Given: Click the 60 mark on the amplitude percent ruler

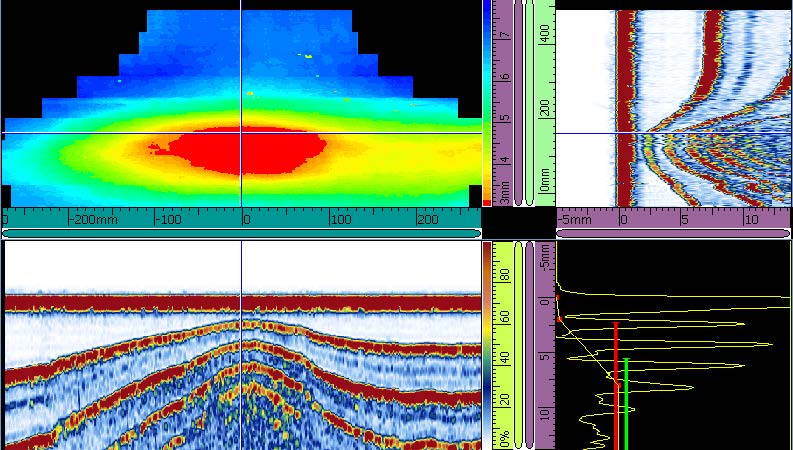Looking at the screenshot, I should 505,318.
